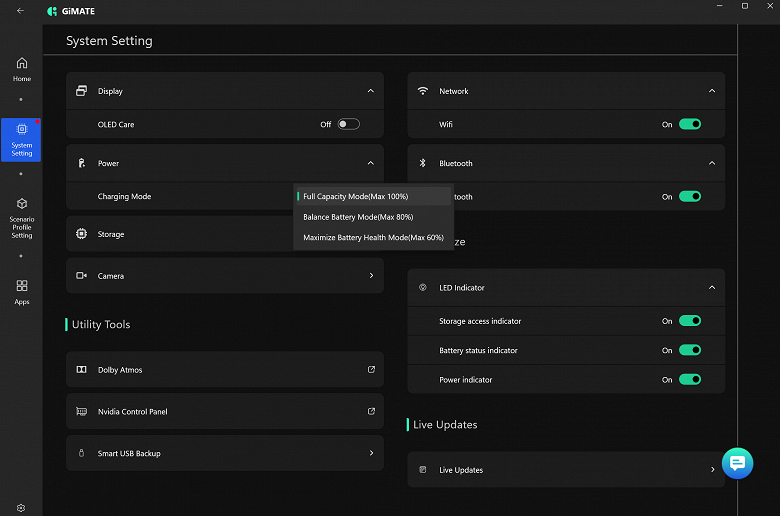
Task: Collapse the LED Indicator section
Action: tap(712, 288)
